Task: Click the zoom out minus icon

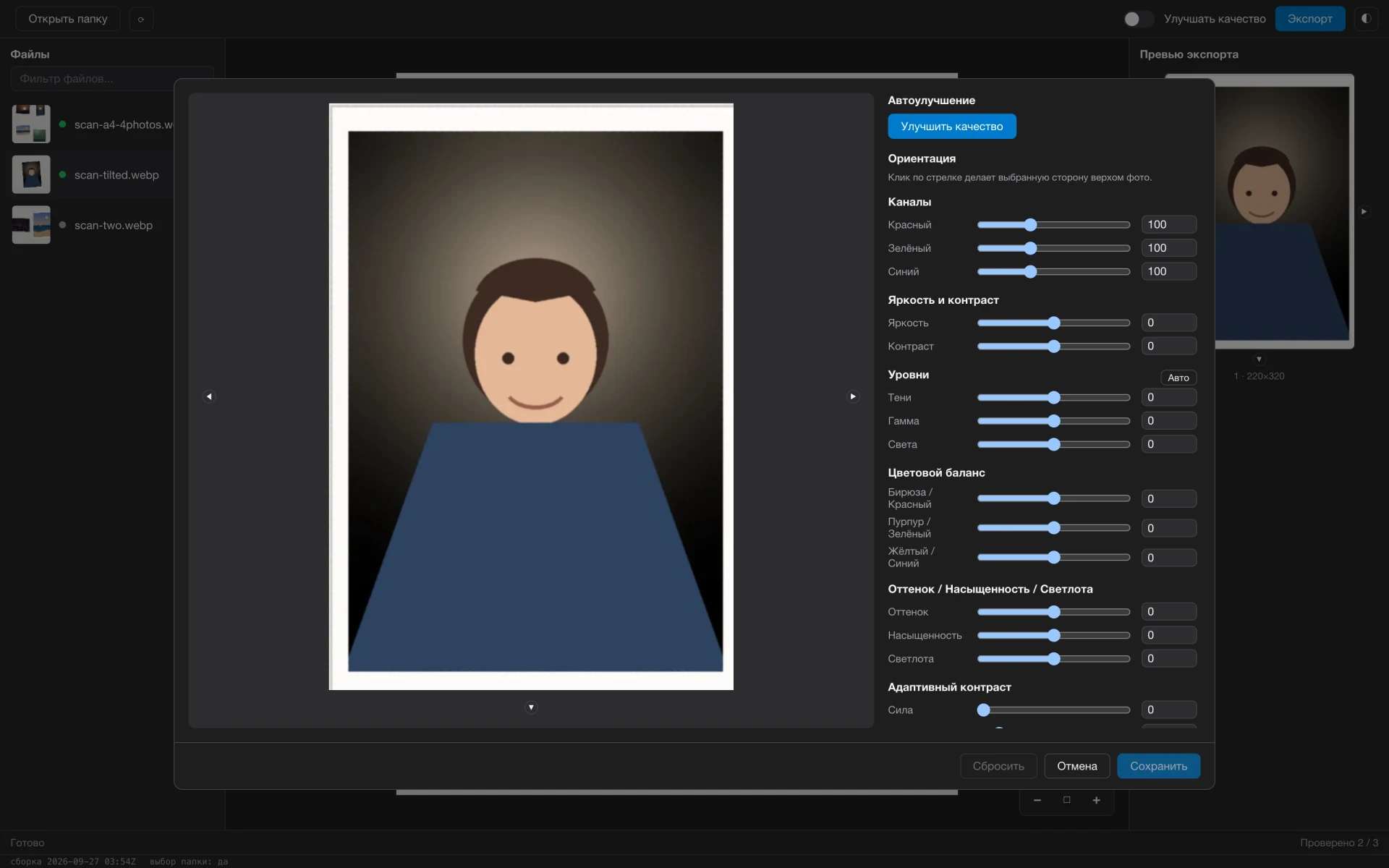Action: [1037, 800]
